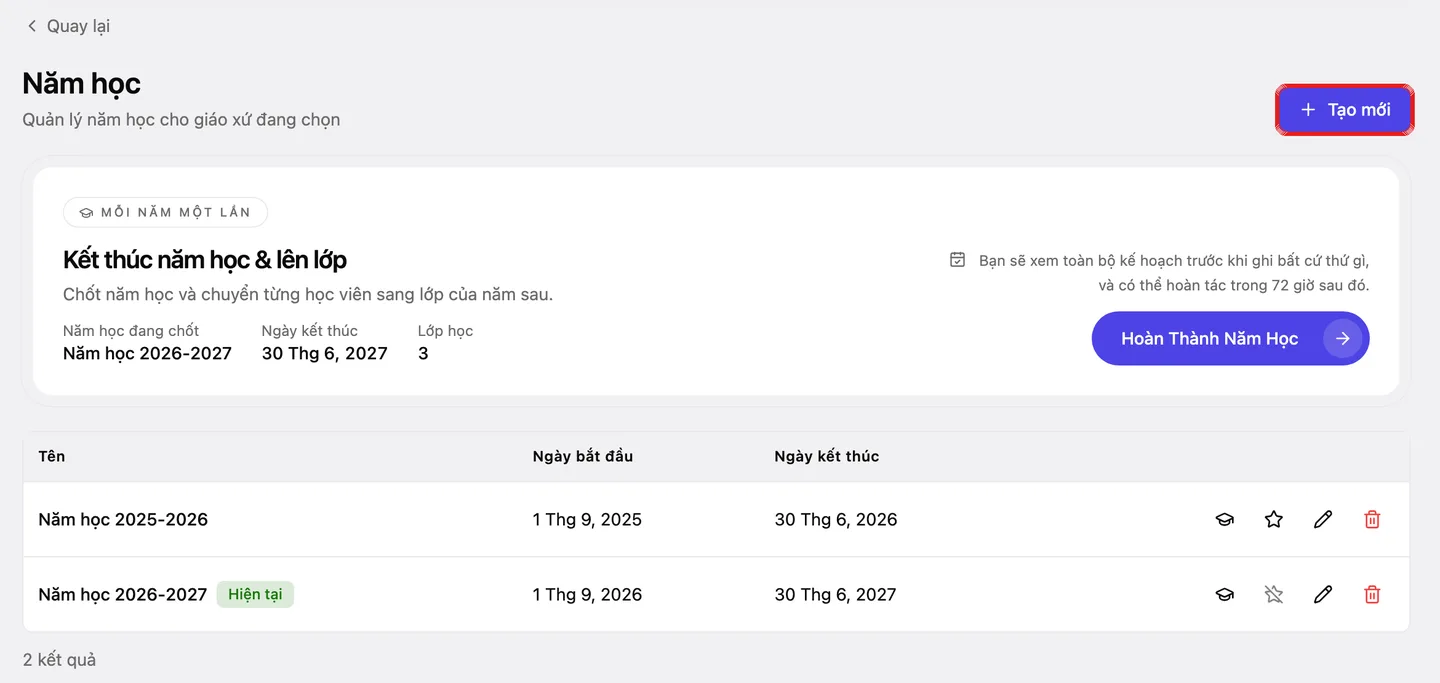Select the Năm học 2025-2026 row name
Image resolution: width=1440 pixels, height=683 pixels.
pos(123,519)
